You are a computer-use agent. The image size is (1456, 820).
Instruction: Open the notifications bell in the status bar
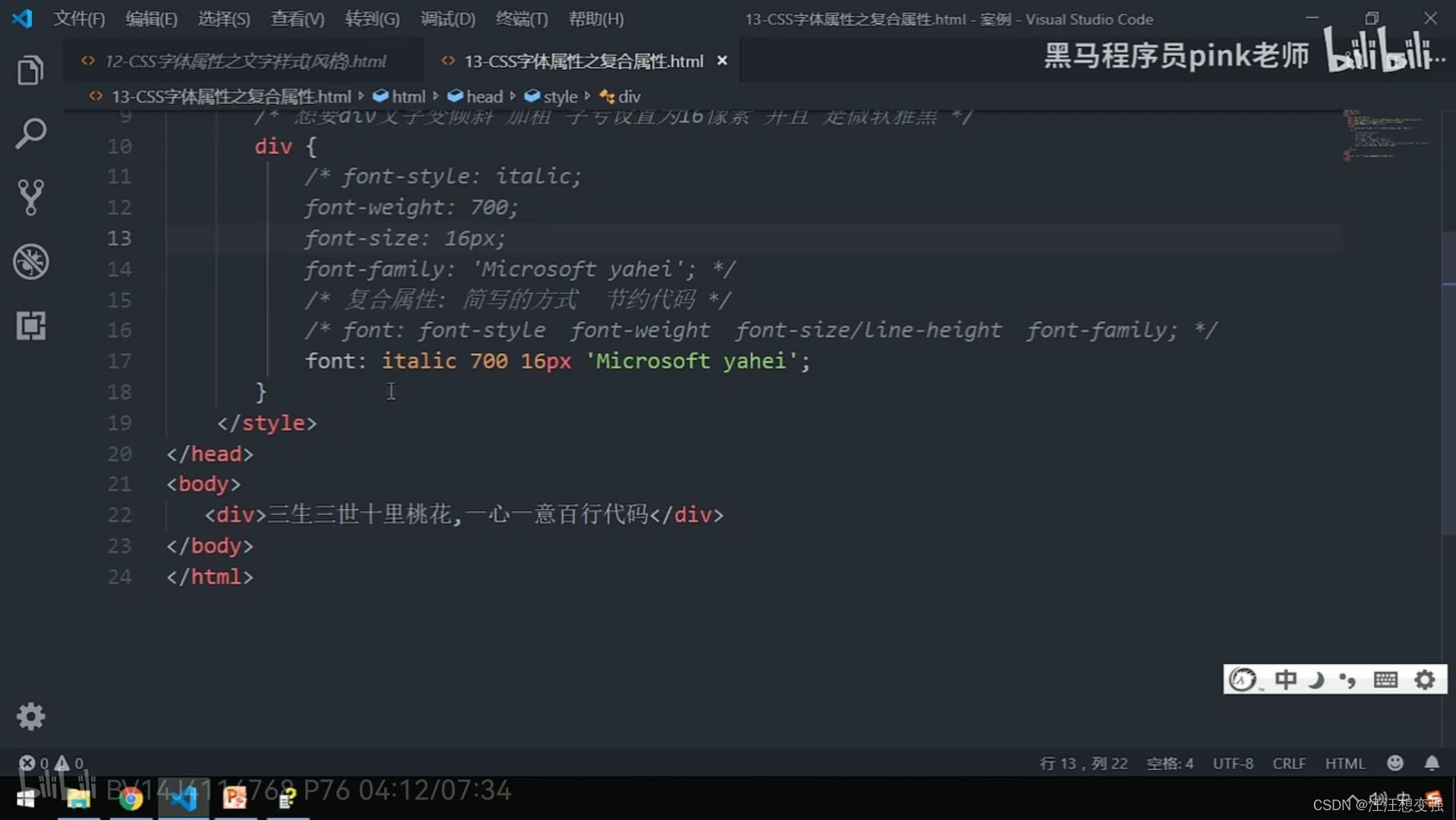coord(1432,763)
